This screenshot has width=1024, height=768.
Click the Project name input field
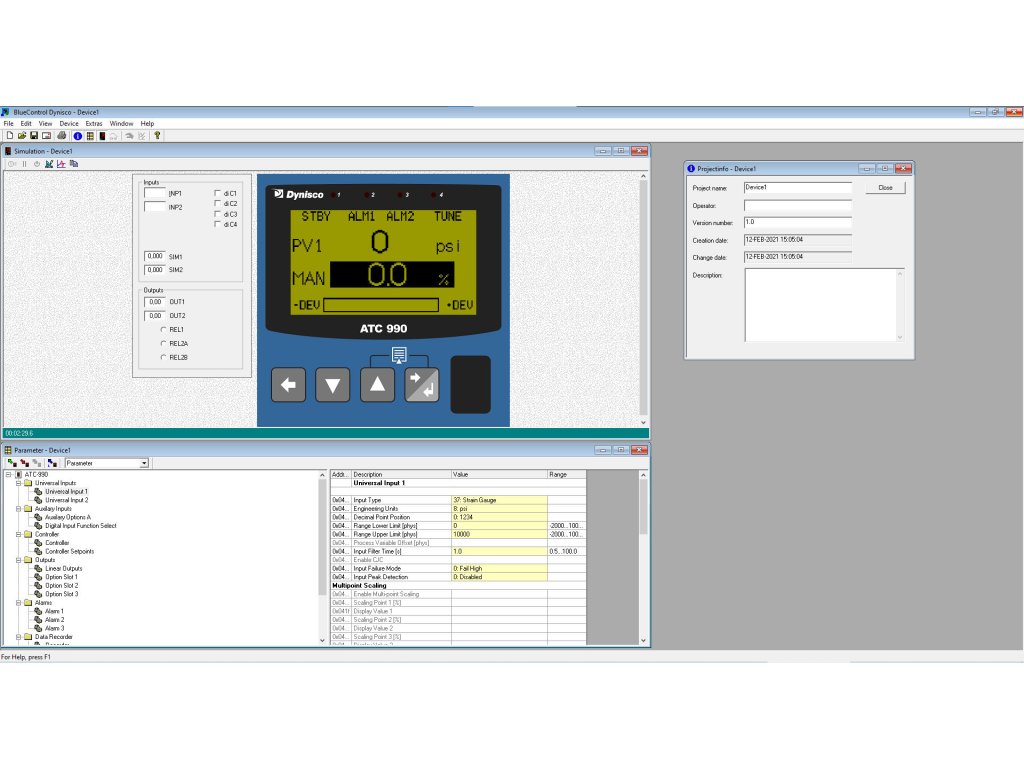point(797,188)
